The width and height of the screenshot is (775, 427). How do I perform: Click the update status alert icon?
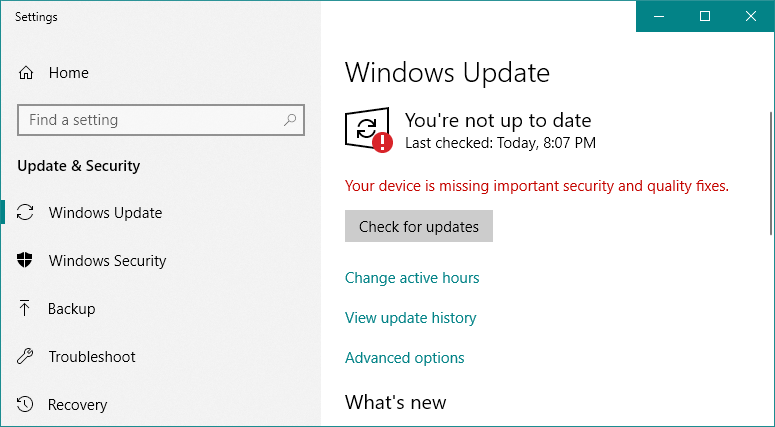click(368, 131)
